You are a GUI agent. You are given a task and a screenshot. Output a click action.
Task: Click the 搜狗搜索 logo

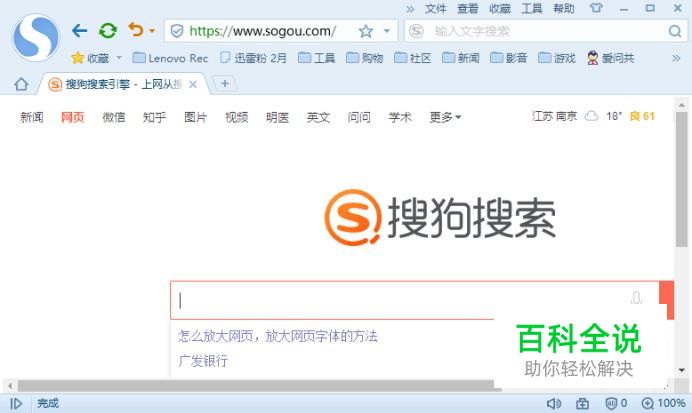440,217
